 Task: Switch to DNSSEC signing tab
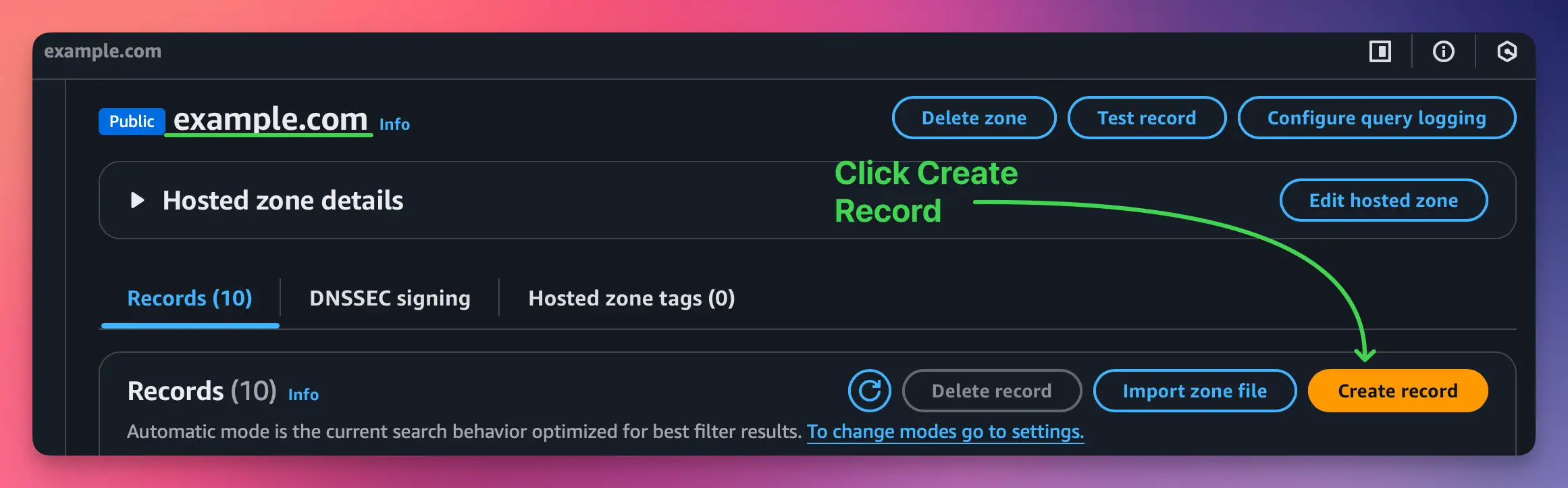coord(390,298)
